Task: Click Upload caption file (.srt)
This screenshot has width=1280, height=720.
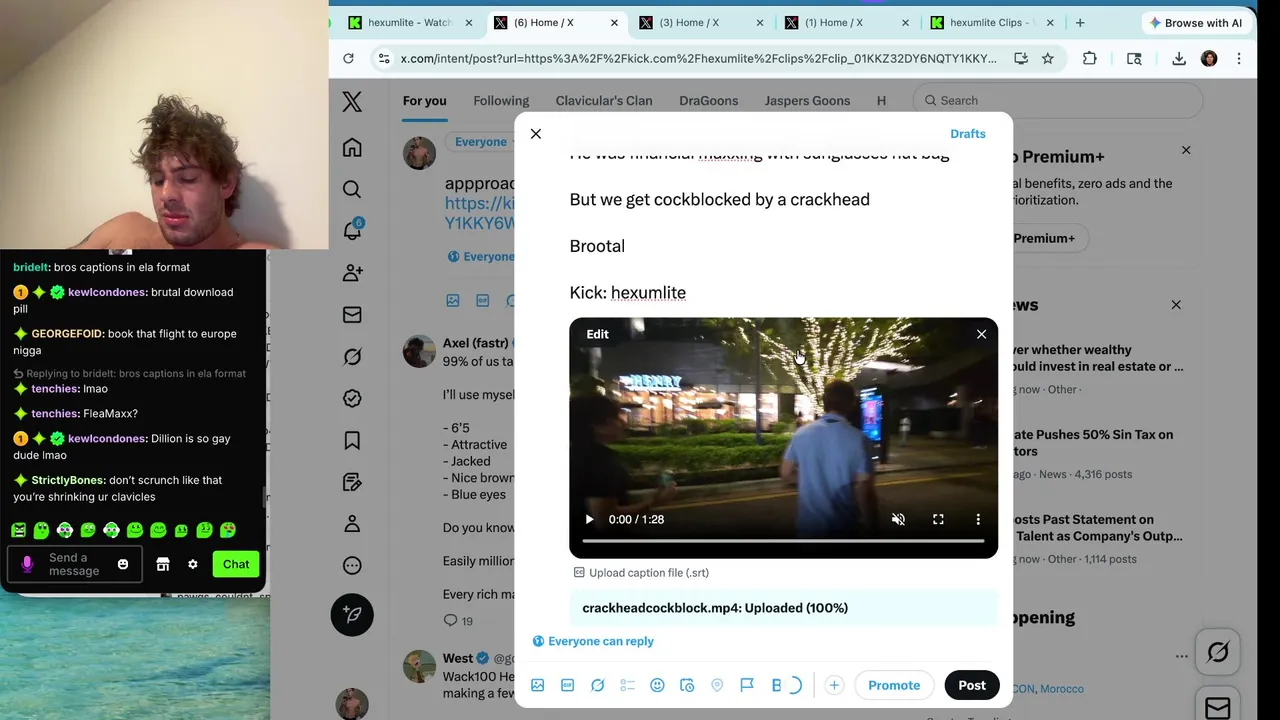Action: (x=641, y=573)
